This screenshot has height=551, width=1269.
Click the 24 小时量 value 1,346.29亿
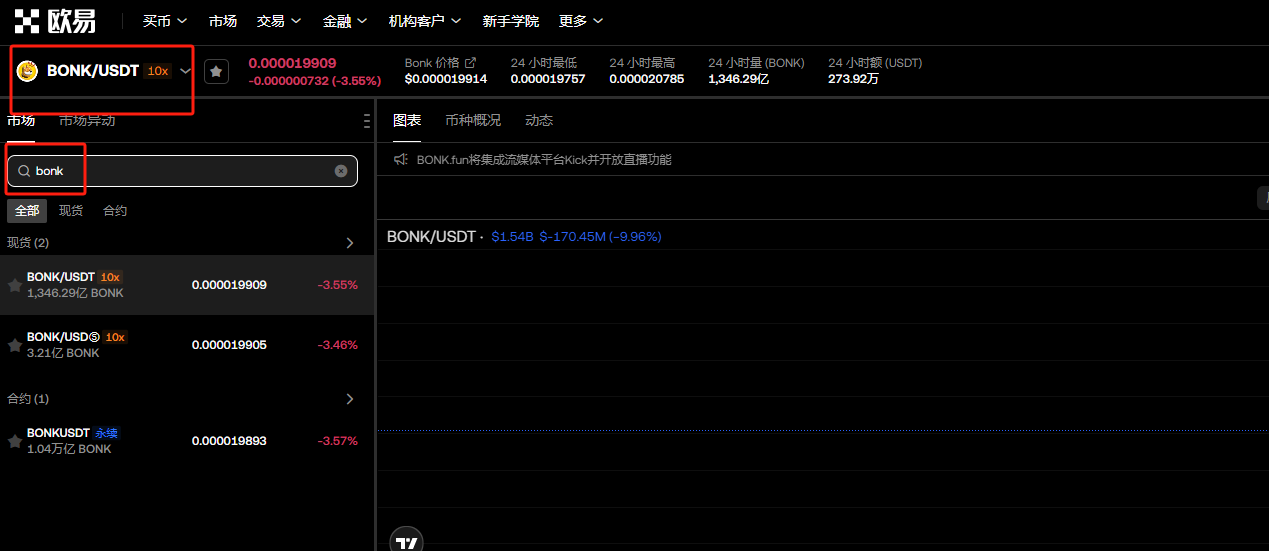(x=738, y=79)
